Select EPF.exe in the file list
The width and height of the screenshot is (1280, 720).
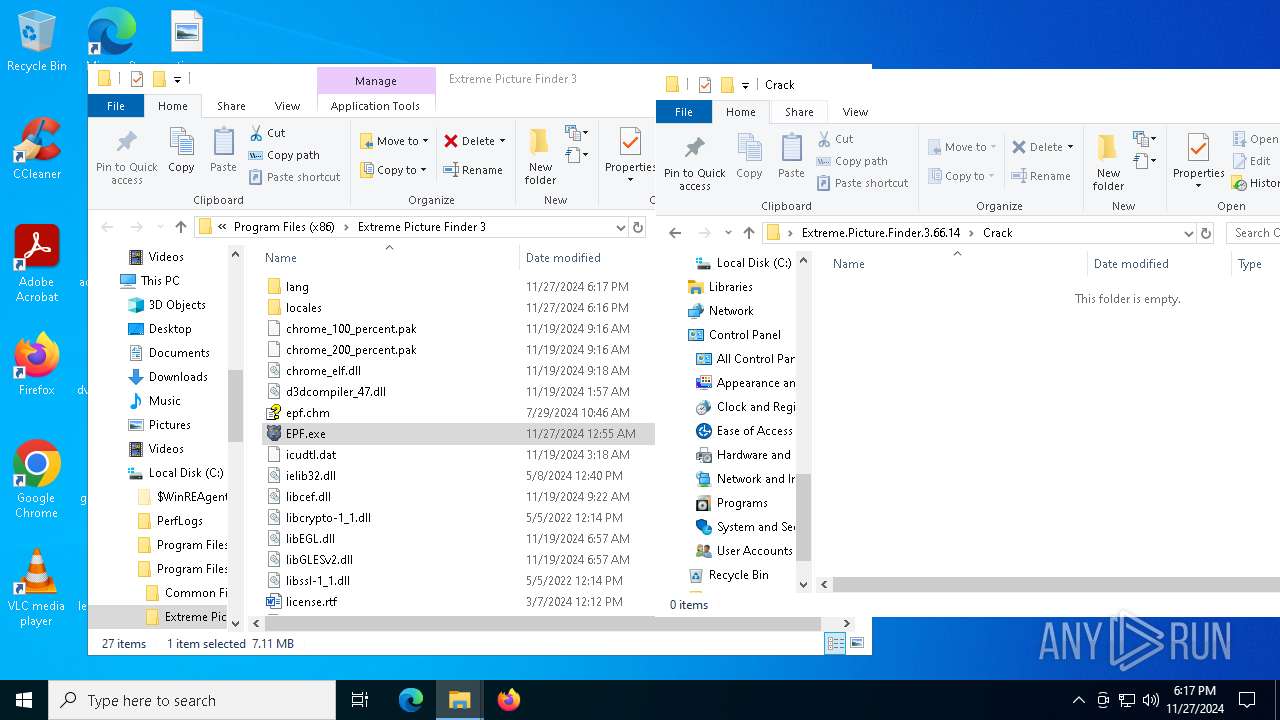458,434
